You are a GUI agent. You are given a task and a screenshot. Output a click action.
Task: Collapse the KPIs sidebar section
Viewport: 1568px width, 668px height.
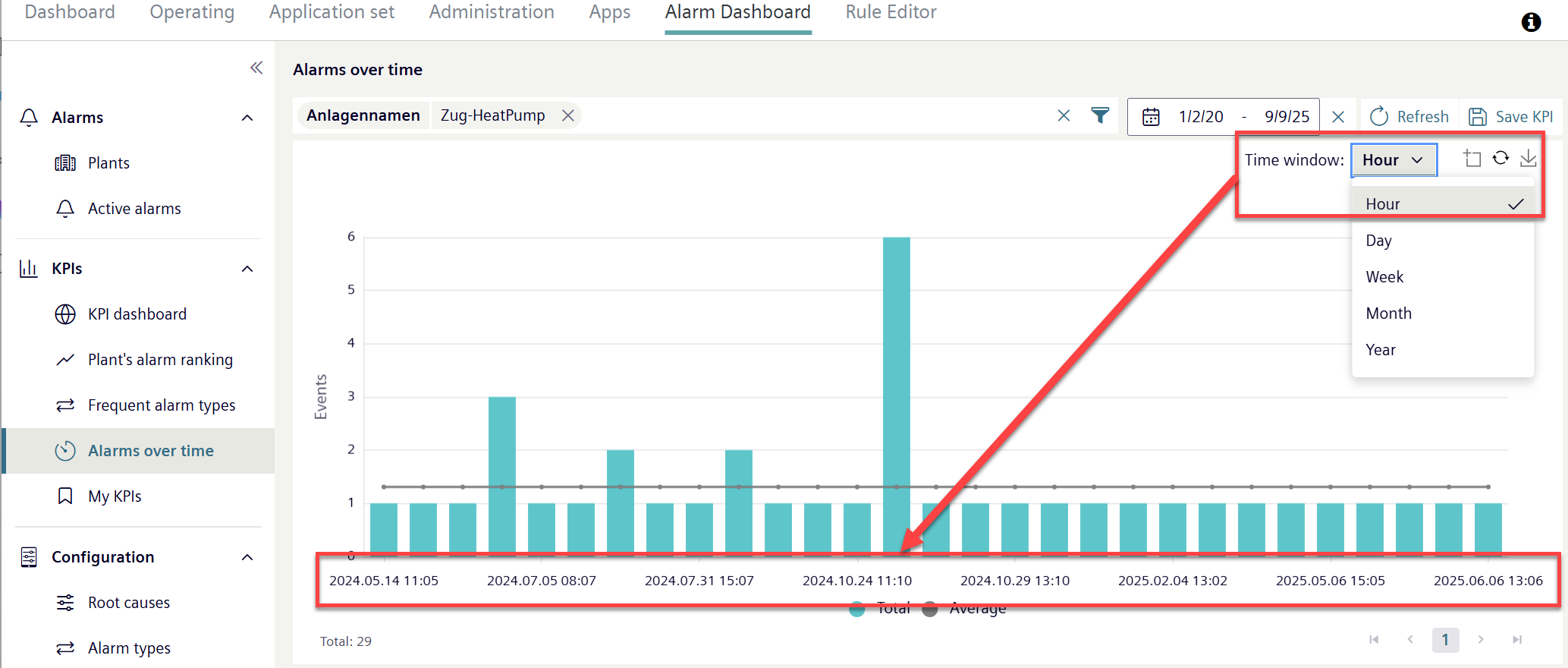pyautogui.click(x=247, y=269)
